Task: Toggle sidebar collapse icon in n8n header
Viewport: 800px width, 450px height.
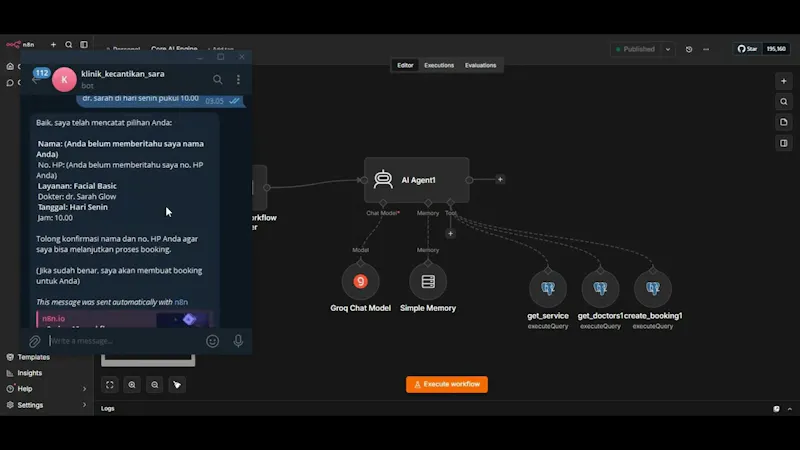Action: point(84,45)
